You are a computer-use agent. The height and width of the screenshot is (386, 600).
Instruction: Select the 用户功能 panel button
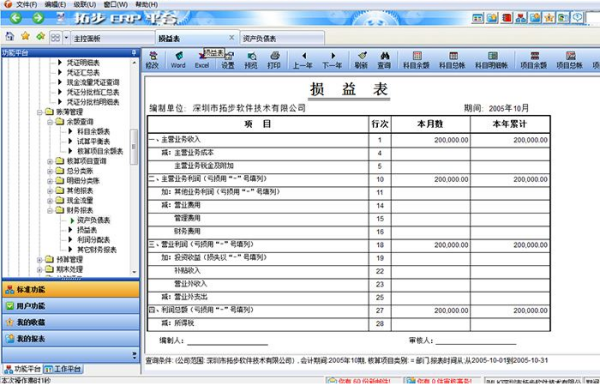click(x=71, y=306)
